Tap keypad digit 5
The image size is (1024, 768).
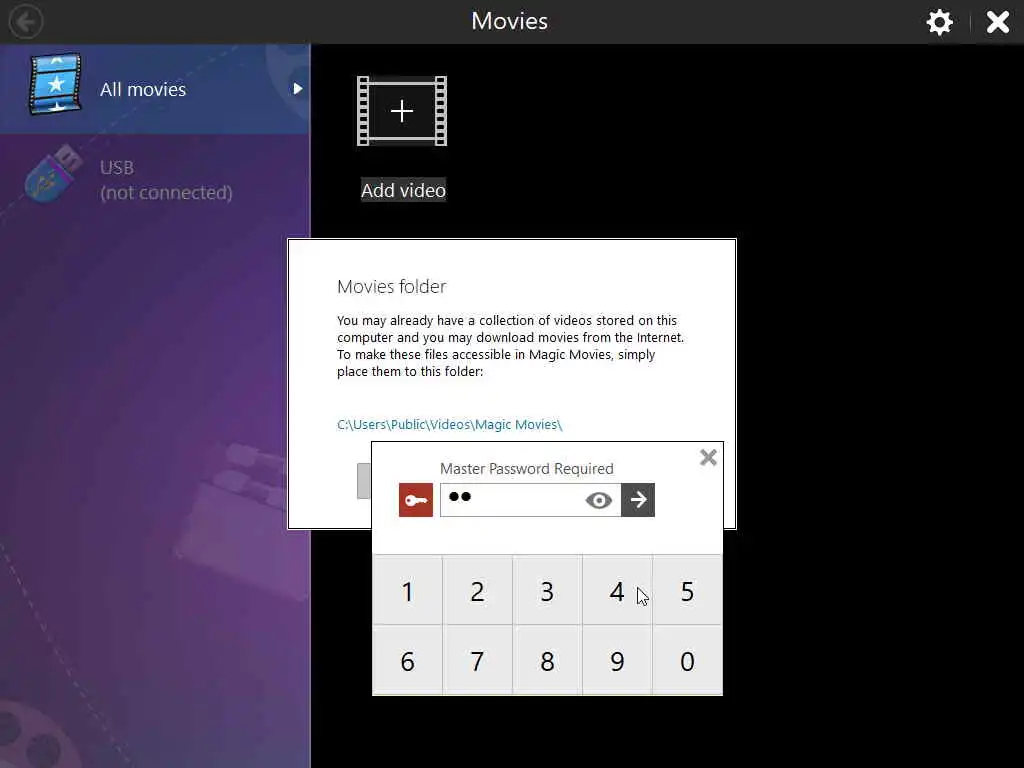pyautogui.click(x=687, y=591)
